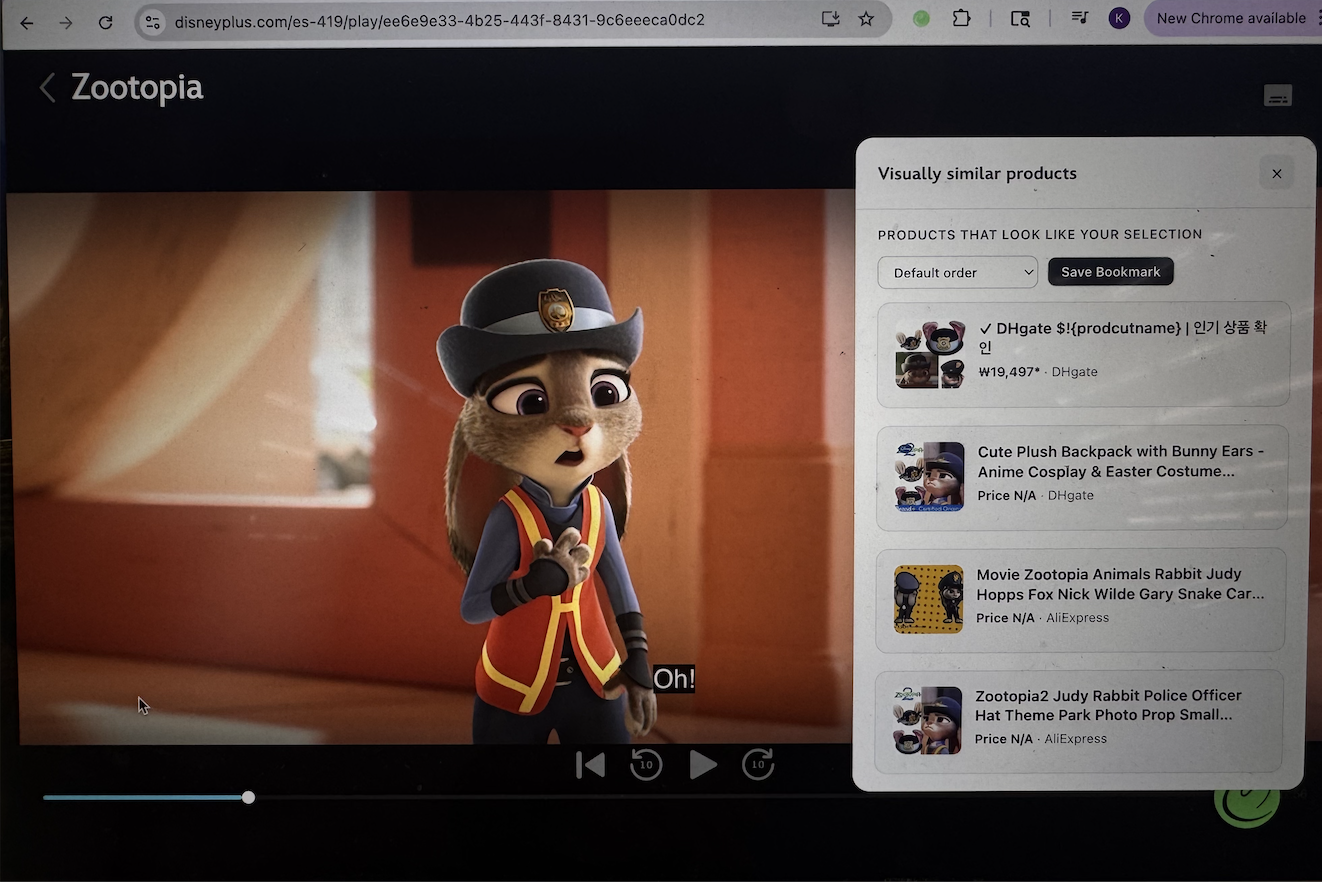The height and width of the screenshot is (882, 1322).
Task: Open Chrome profile avatar K
Action: pos(1119,18)
